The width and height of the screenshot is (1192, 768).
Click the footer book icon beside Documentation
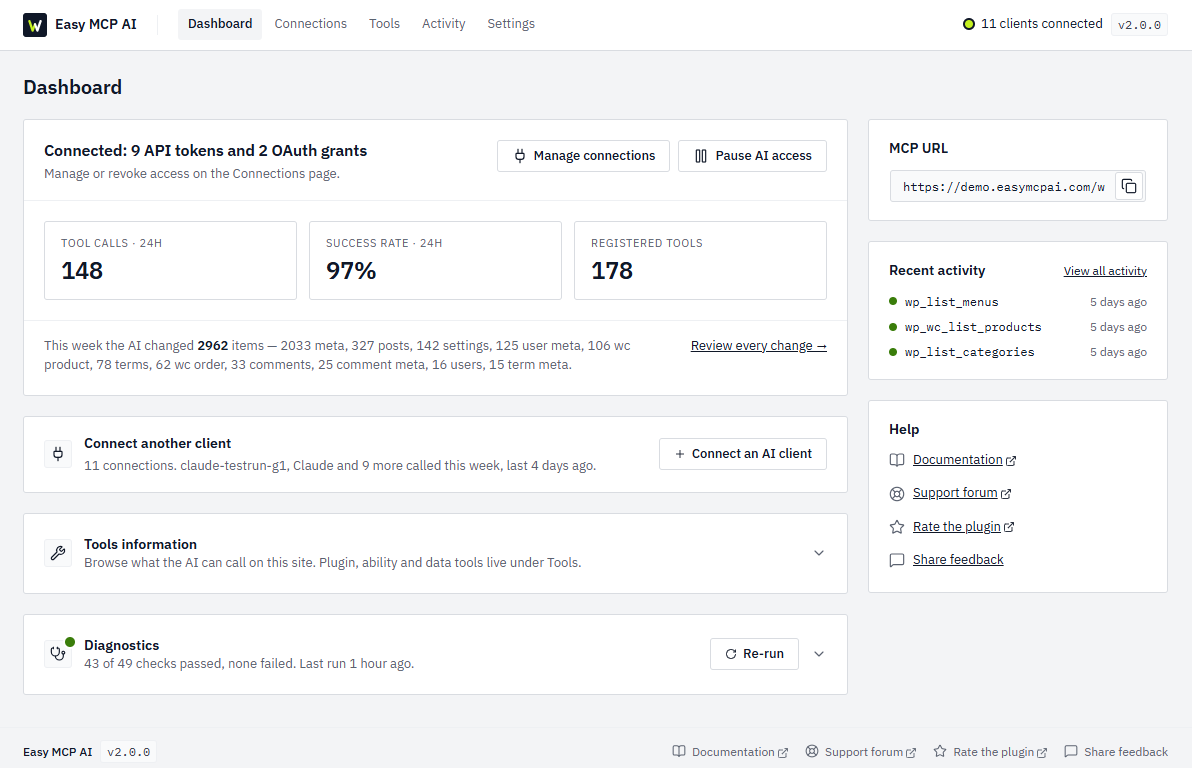[x=679, y=751]
